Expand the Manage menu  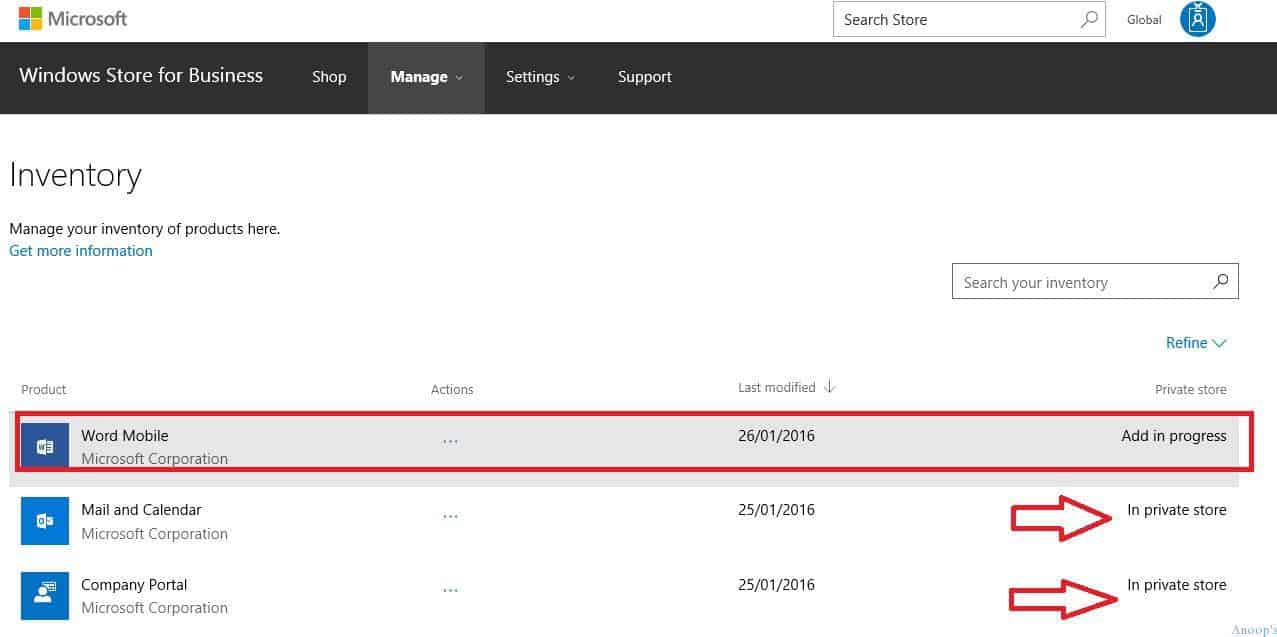pyautogui.click(x=426, y=77)
